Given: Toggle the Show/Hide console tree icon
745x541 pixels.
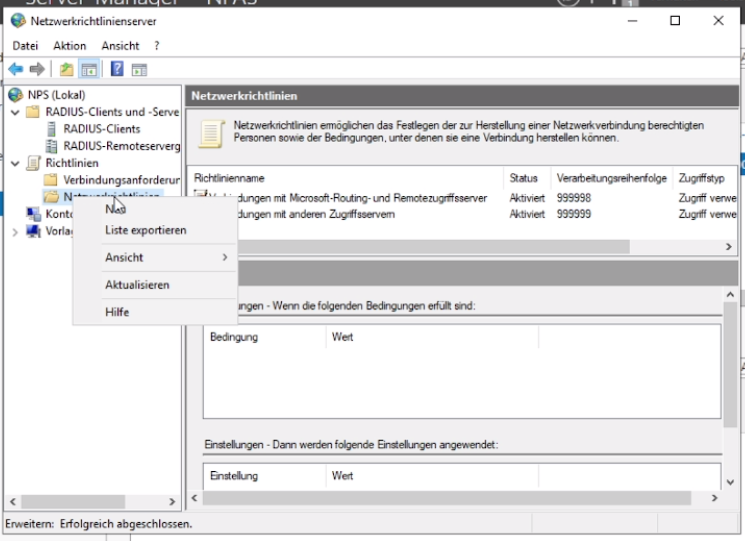Looking at the screenshot, I should pos(89,69).
